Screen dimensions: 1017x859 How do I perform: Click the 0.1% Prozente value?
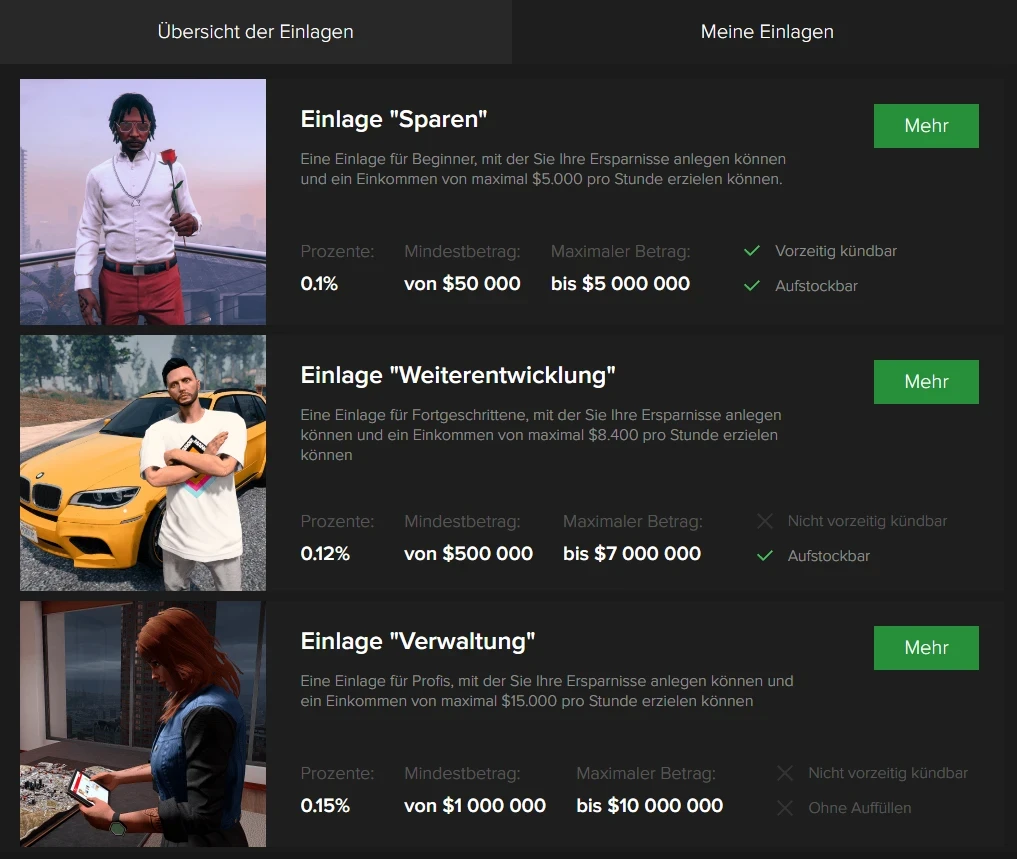[x=320, y=284]
